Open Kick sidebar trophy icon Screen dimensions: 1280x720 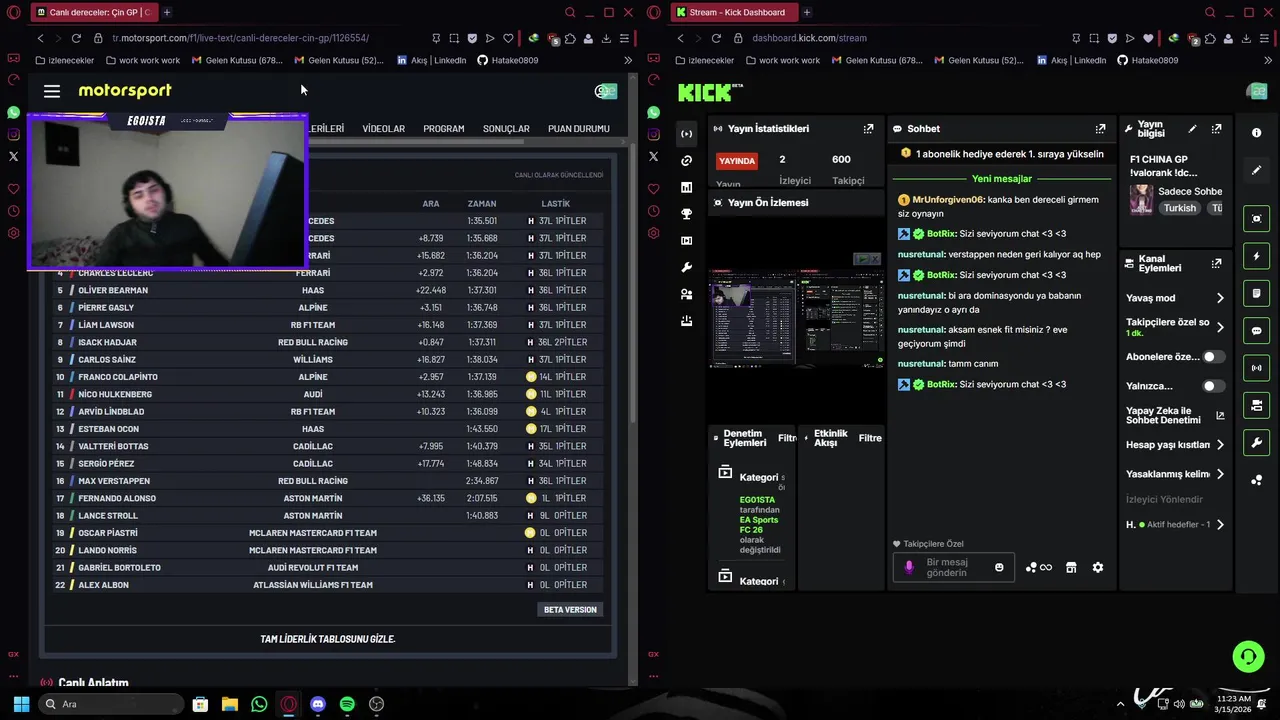click(x=686, y=214)
